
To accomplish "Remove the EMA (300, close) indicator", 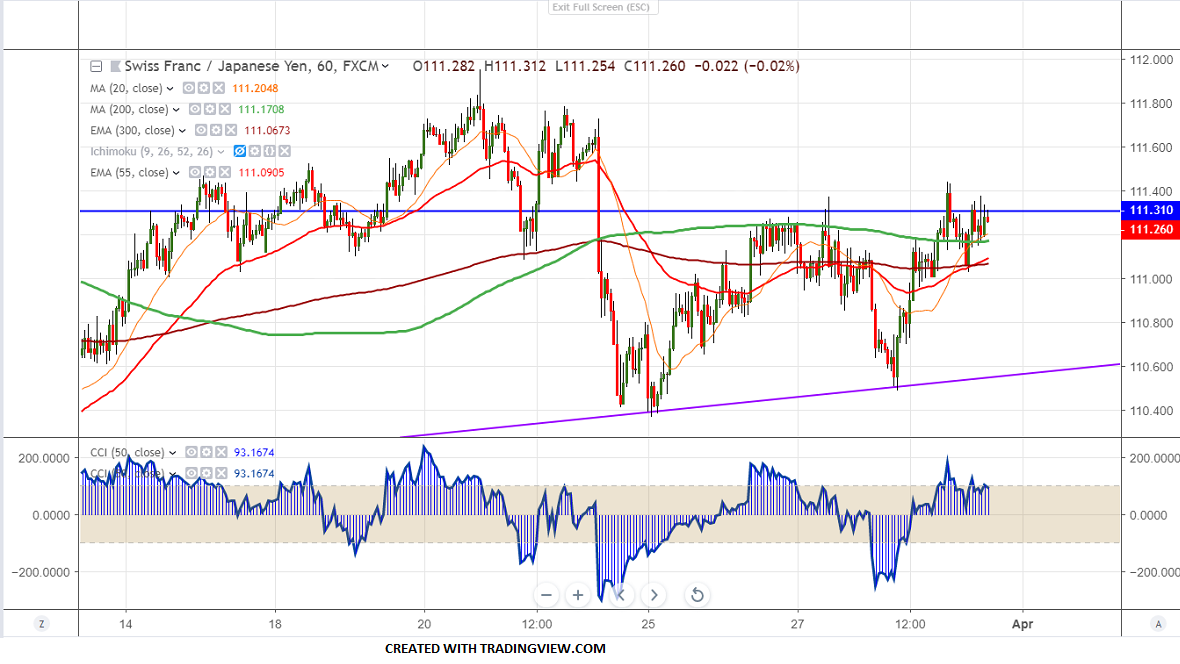I will pos(231,130).
